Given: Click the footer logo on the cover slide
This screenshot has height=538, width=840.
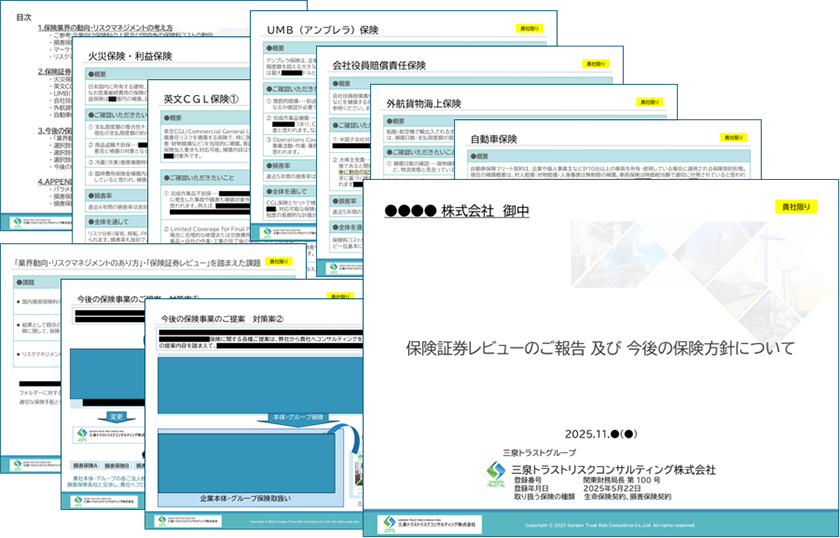Looking at the screenshot, I should pos(429,523).
